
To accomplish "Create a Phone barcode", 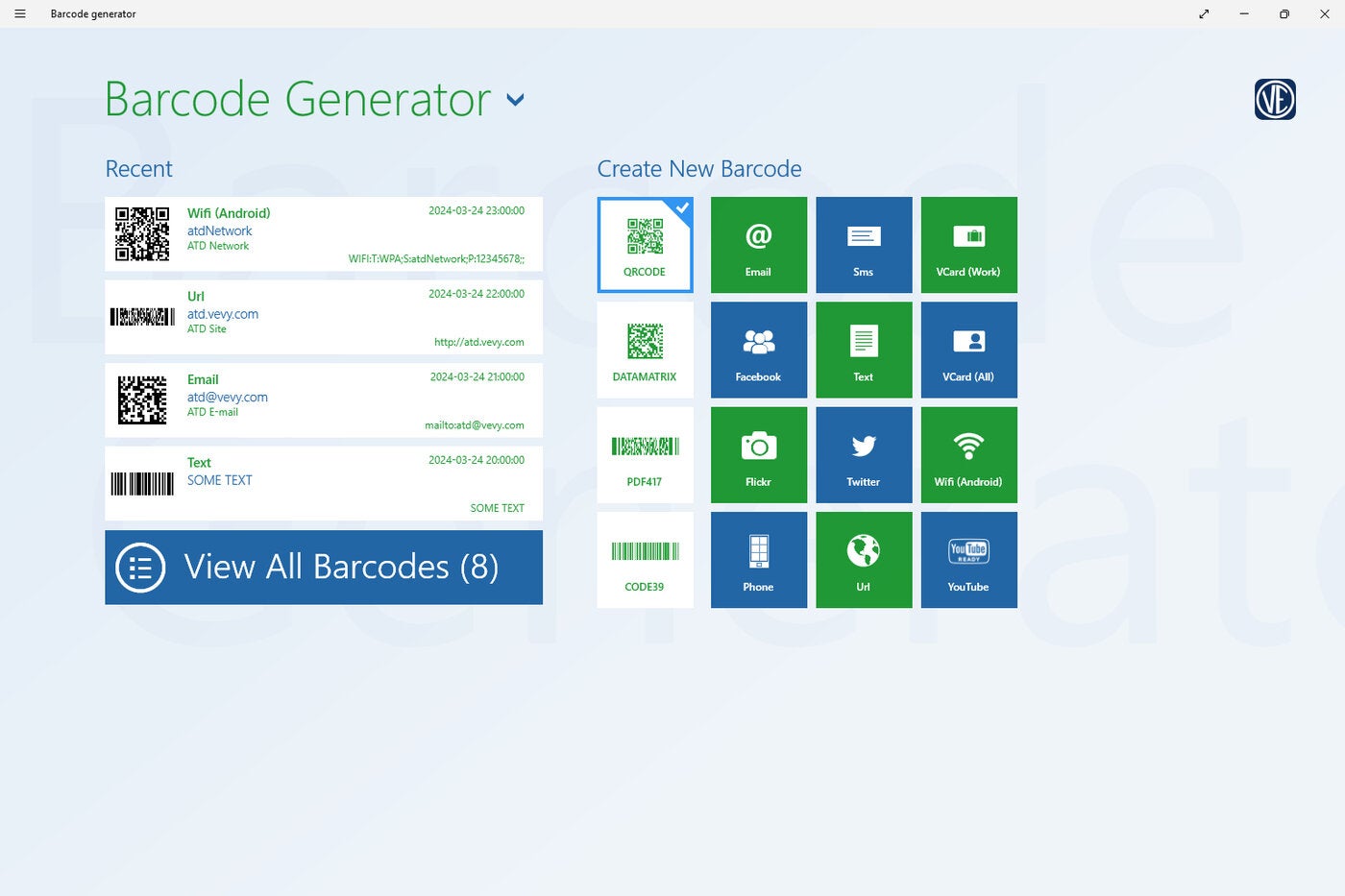I will [x=759, y=560].
